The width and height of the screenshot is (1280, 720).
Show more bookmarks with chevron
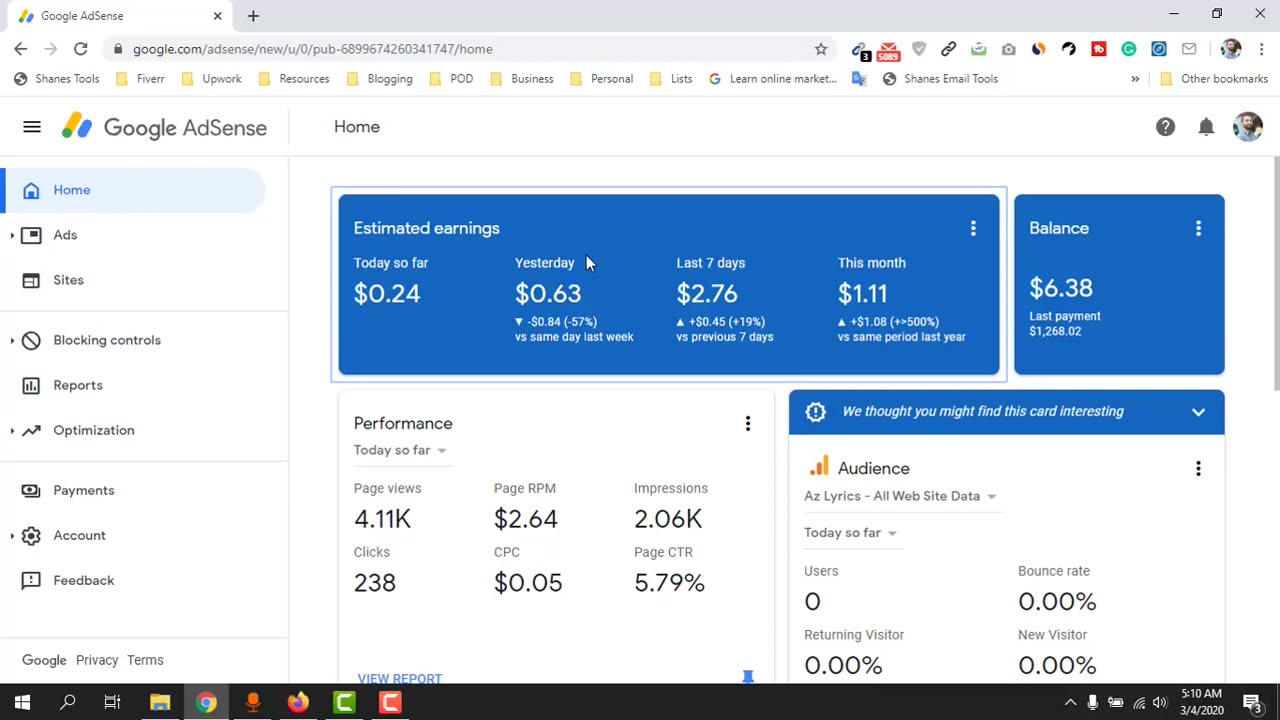[1135, 79]
